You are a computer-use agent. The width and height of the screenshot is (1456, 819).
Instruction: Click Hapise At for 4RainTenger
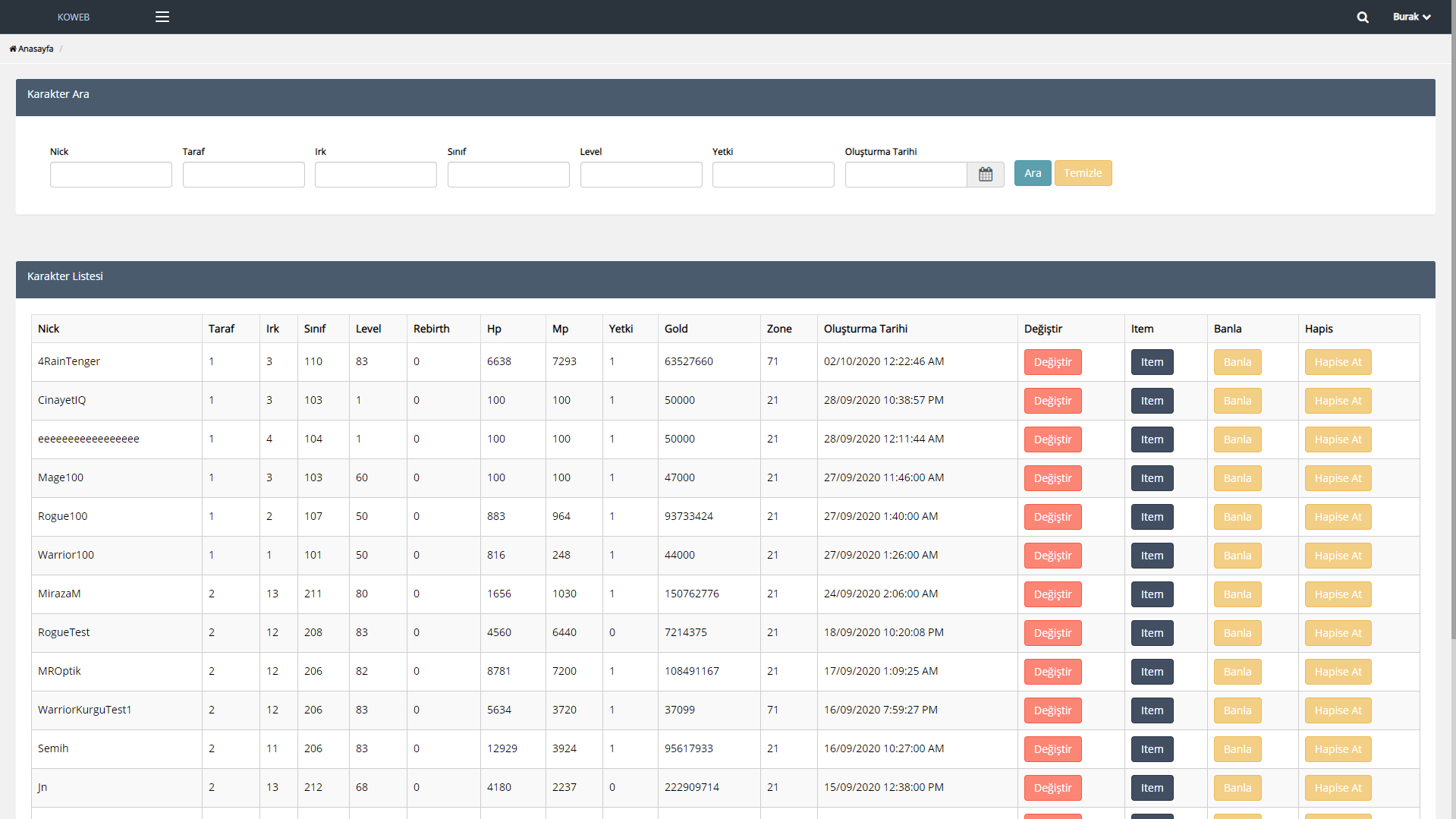click(x=1338, y=362)
